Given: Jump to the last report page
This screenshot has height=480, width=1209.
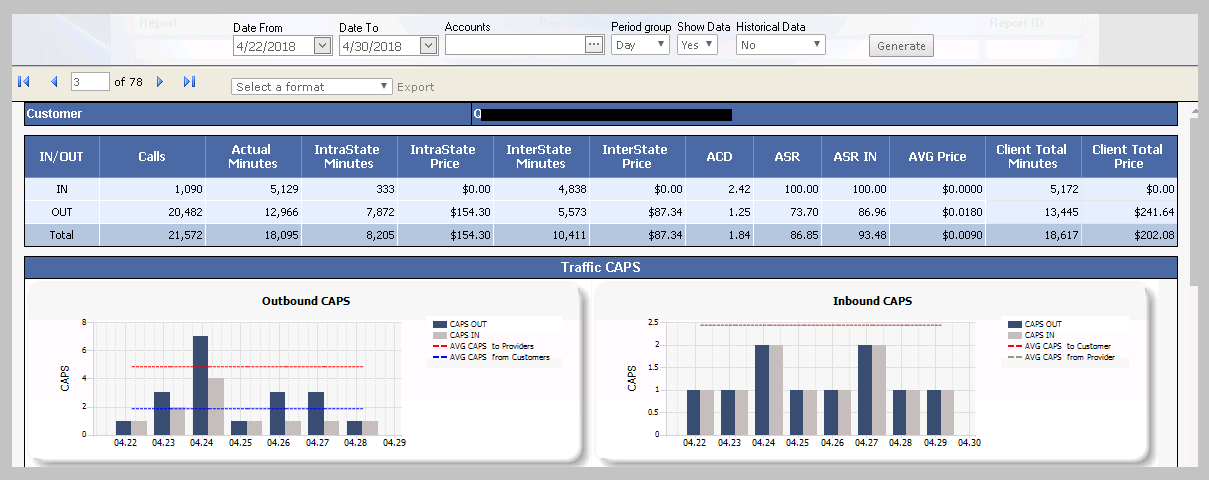Looking at the screenshot, I should click(189, 82).
